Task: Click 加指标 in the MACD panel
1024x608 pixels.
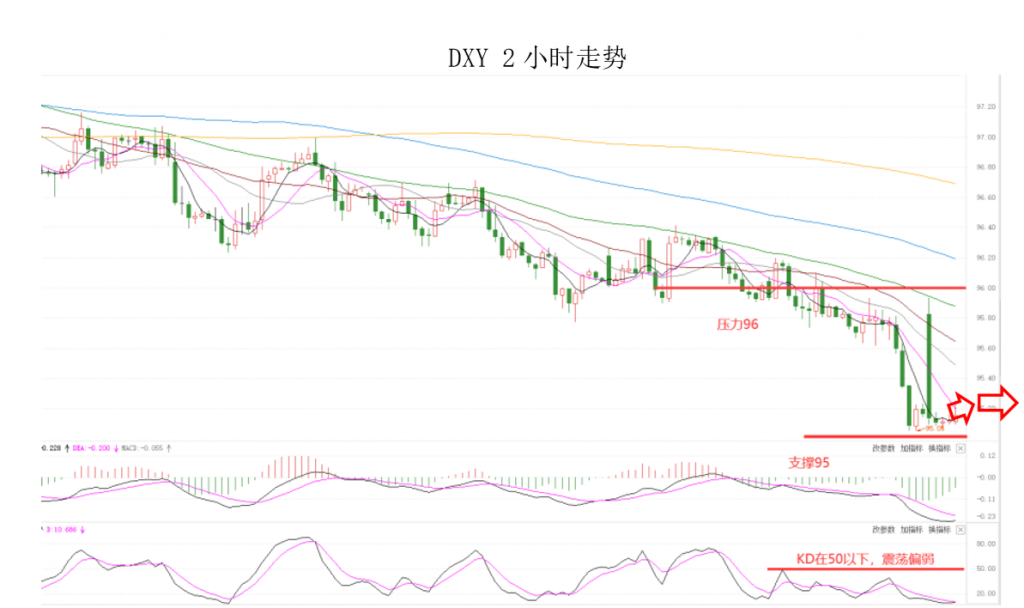Action: pos(911,448)
